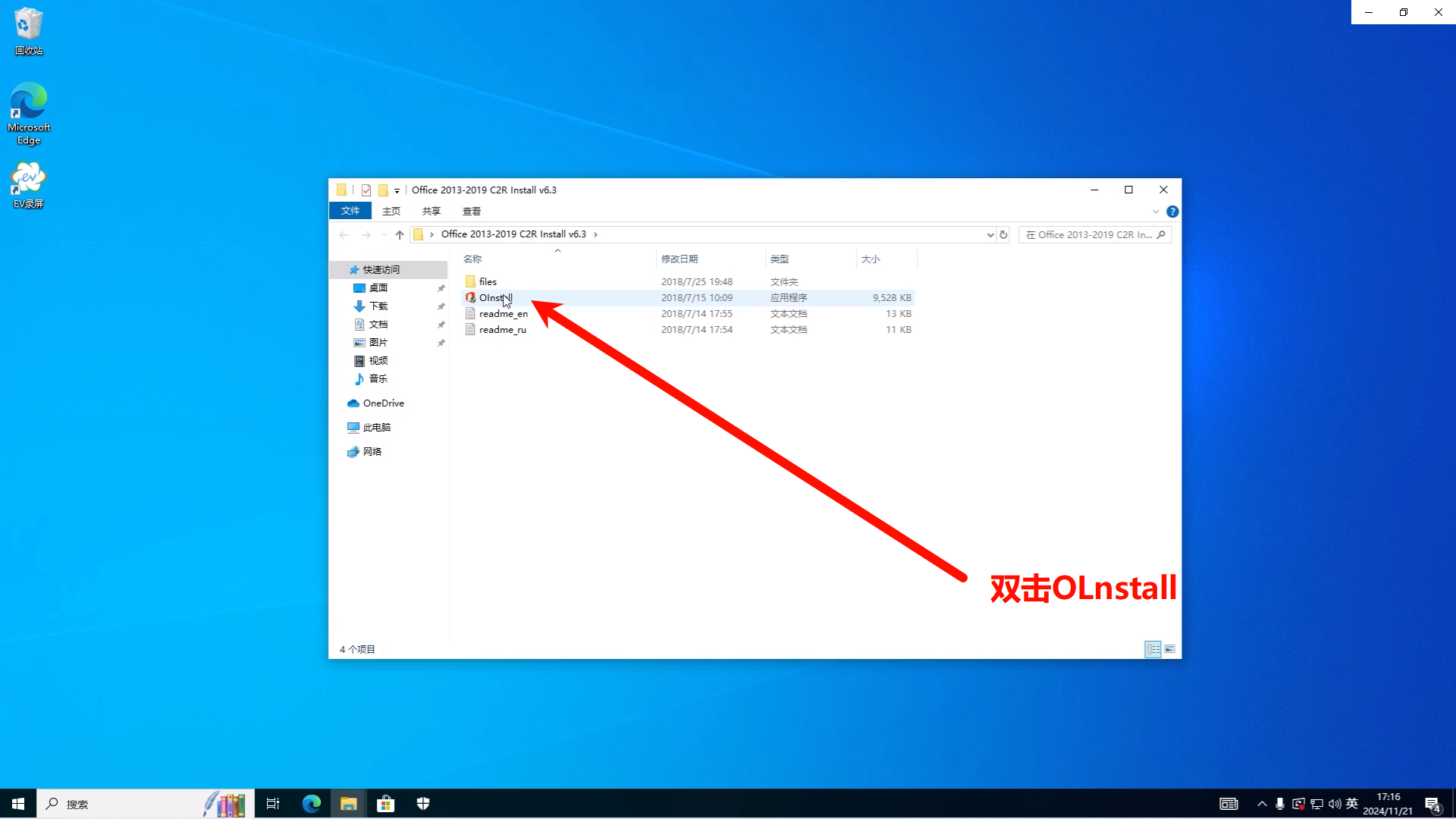Select the OInstall application file
Image resolution: width=1456 pixels, height=819 pixels.
click(x=495, y=297)
